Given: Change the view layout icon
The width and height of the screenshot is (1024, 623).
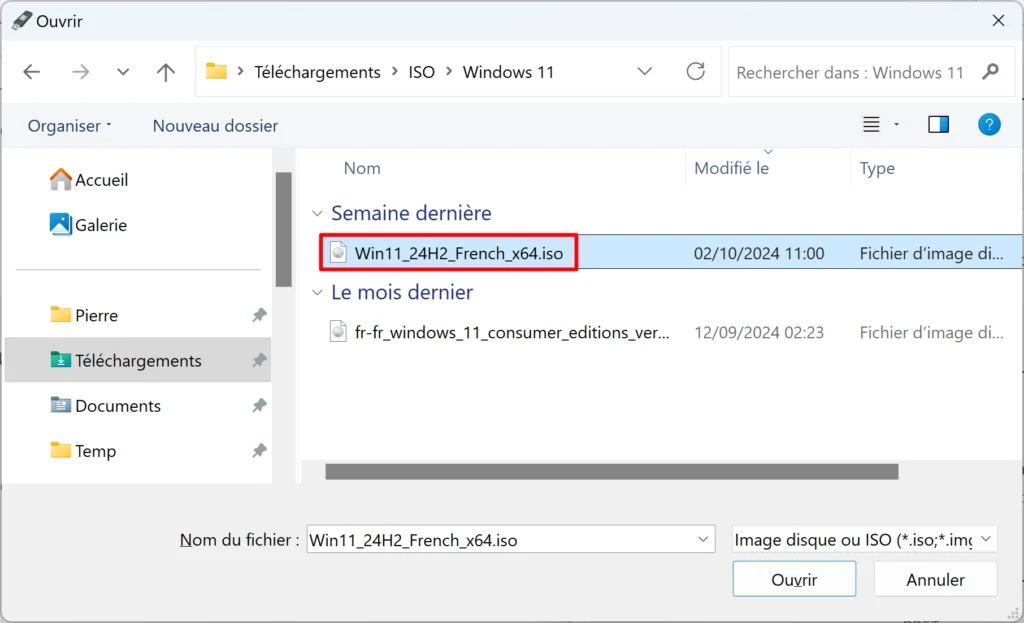Looking at the screenshot, I should [871, 124].
